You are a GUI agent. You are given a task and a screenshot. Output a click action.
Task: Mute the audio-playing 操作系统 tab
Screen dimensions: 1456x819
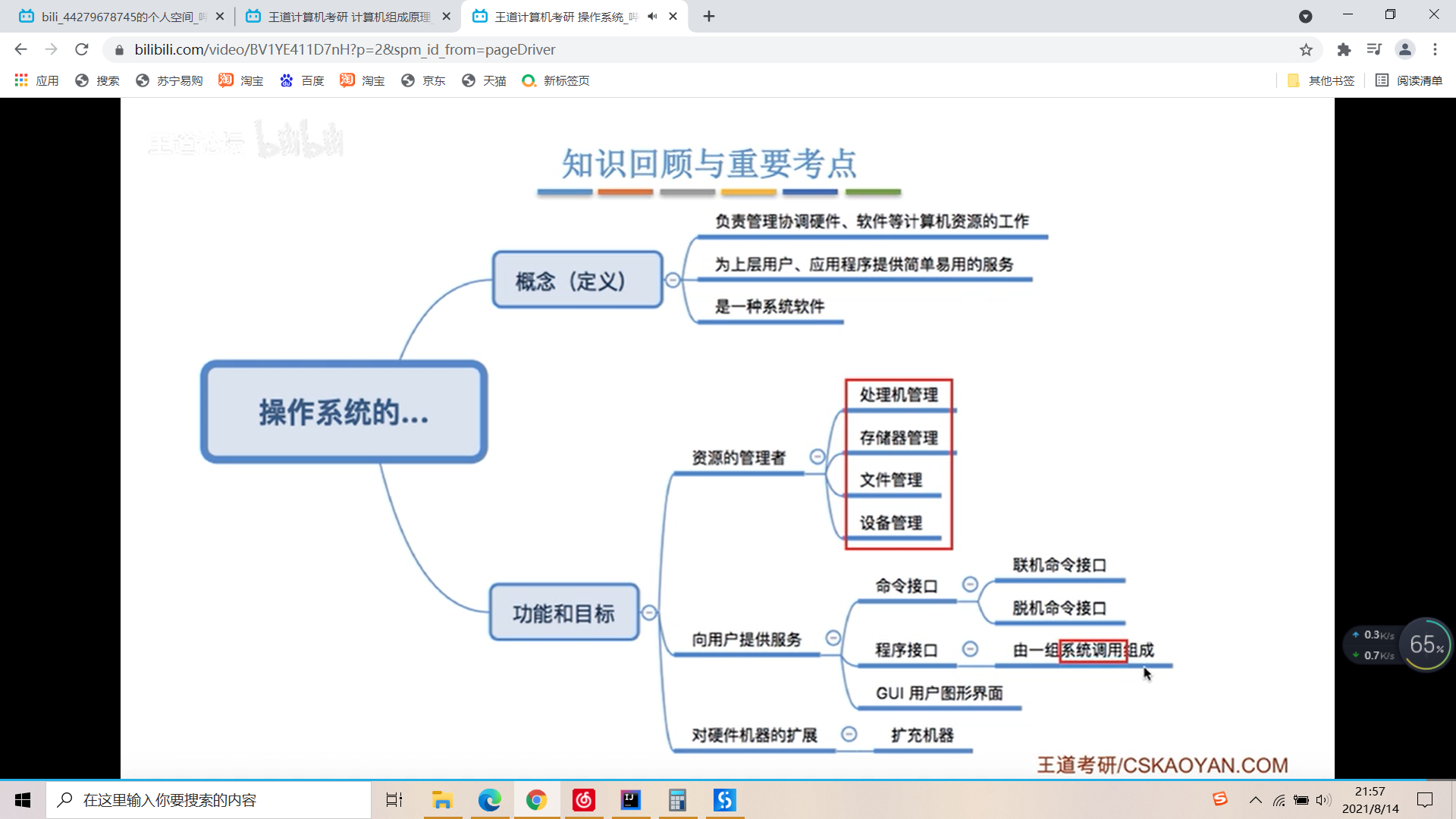pyautogui.click(x=652, y=16)
